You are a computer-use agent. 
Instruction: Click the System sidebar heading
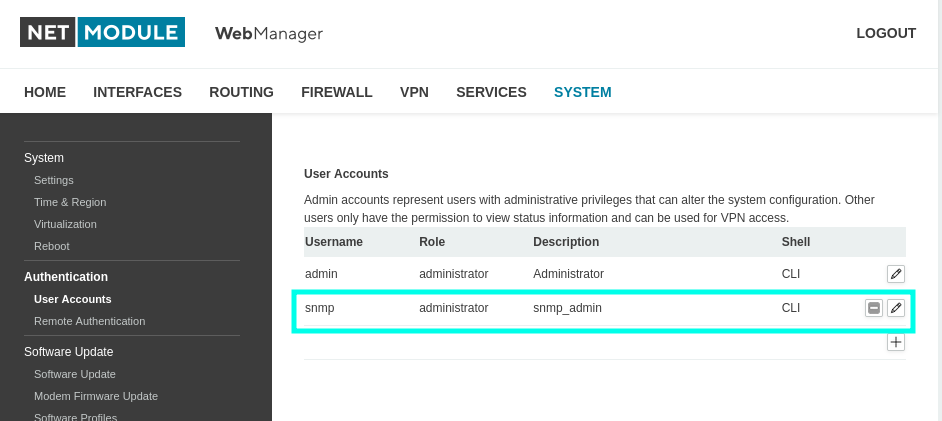[x=44, y=158]
